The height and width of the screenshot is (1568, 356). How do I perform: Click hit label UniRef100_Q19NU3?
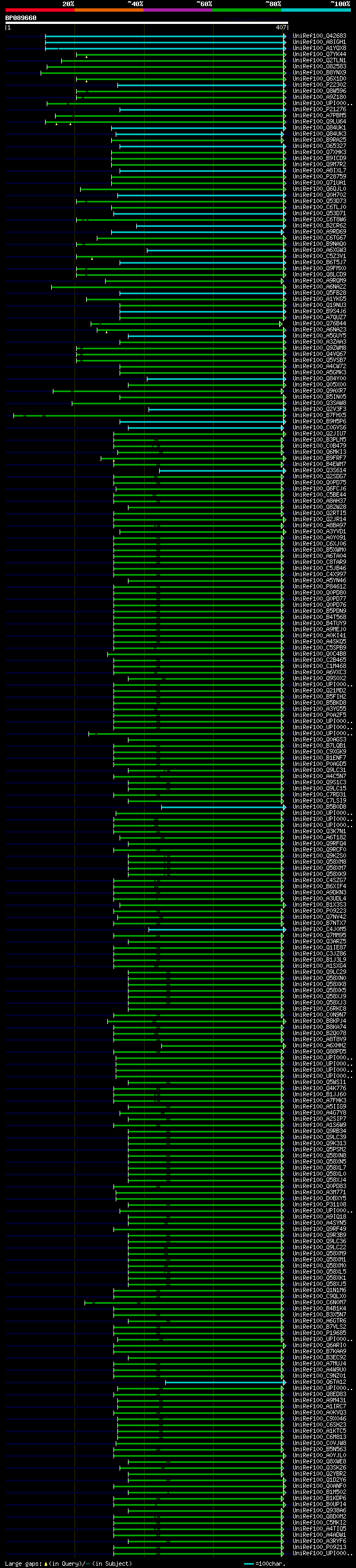pyautogui.click(x=319, y=305)
